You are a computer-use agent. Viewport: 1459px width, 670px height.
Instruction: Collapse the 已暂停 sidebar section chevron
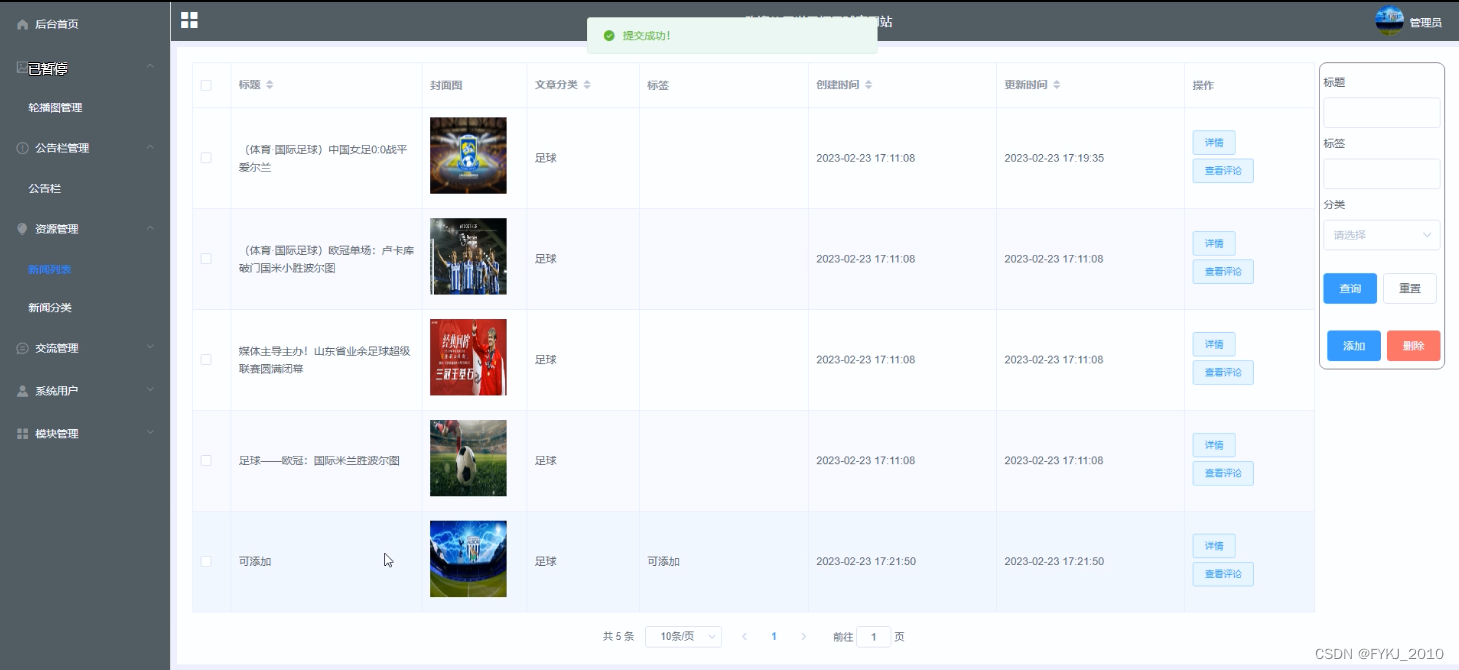point(150,67)
